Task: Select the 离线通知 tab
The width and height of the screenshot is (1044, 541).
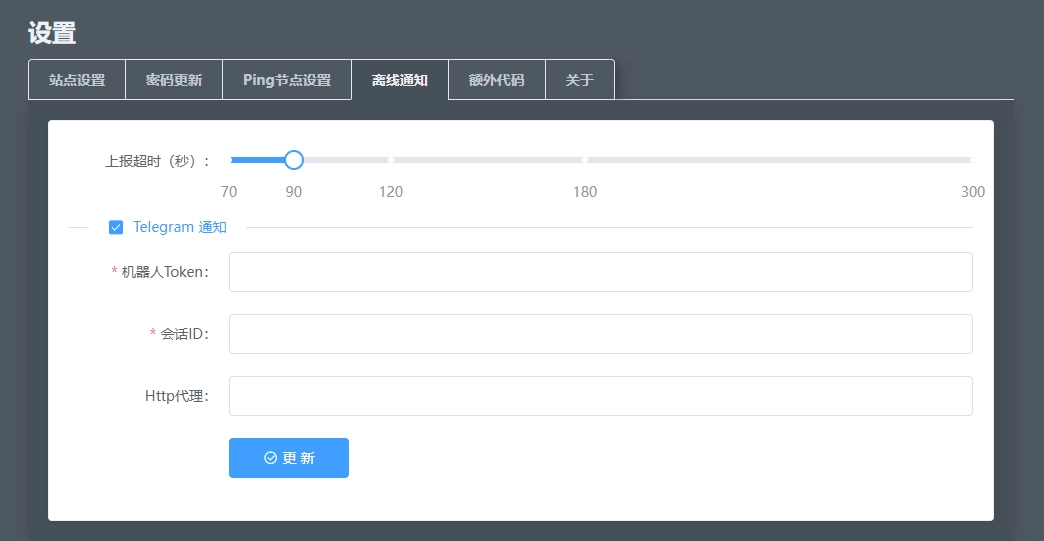Action: click(399, 80)
